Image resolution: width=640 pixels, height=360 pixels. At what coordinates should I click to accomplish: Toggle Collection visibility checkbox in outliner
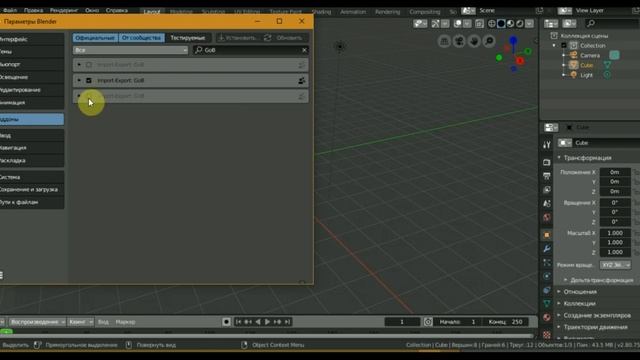pos(564,45)
